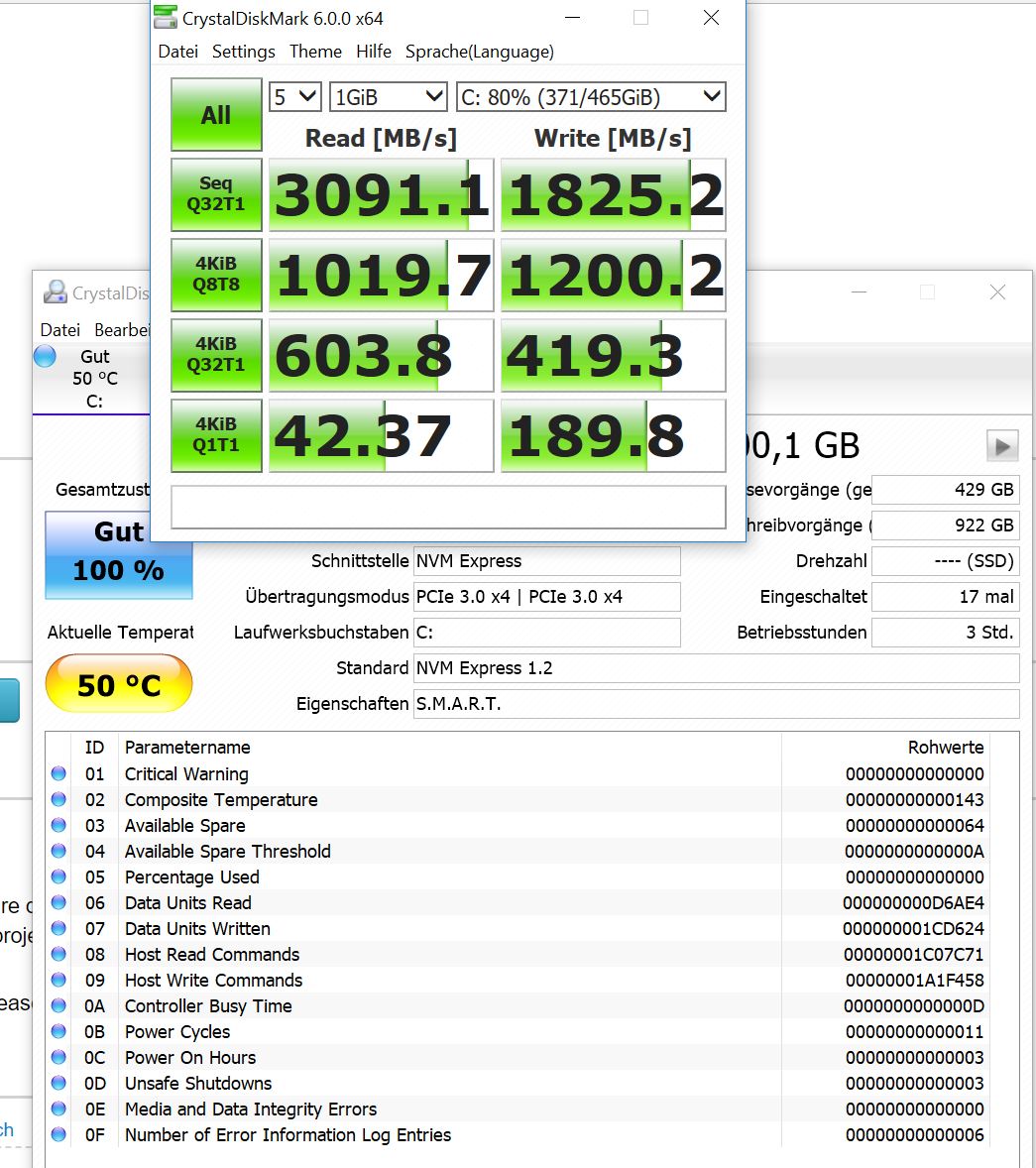
Task: Click the blue health orb beside Gut 50 °C
Action: 45,356
